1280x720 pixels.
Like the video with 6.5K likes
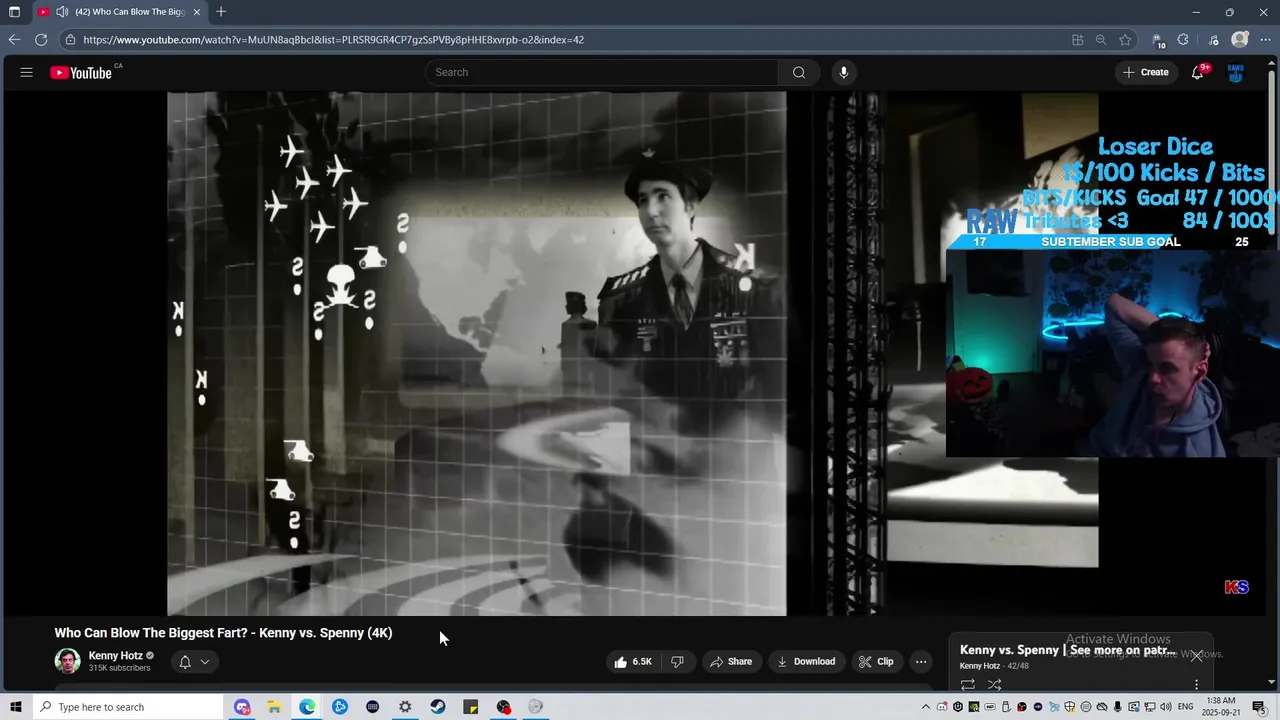(633, 661)
